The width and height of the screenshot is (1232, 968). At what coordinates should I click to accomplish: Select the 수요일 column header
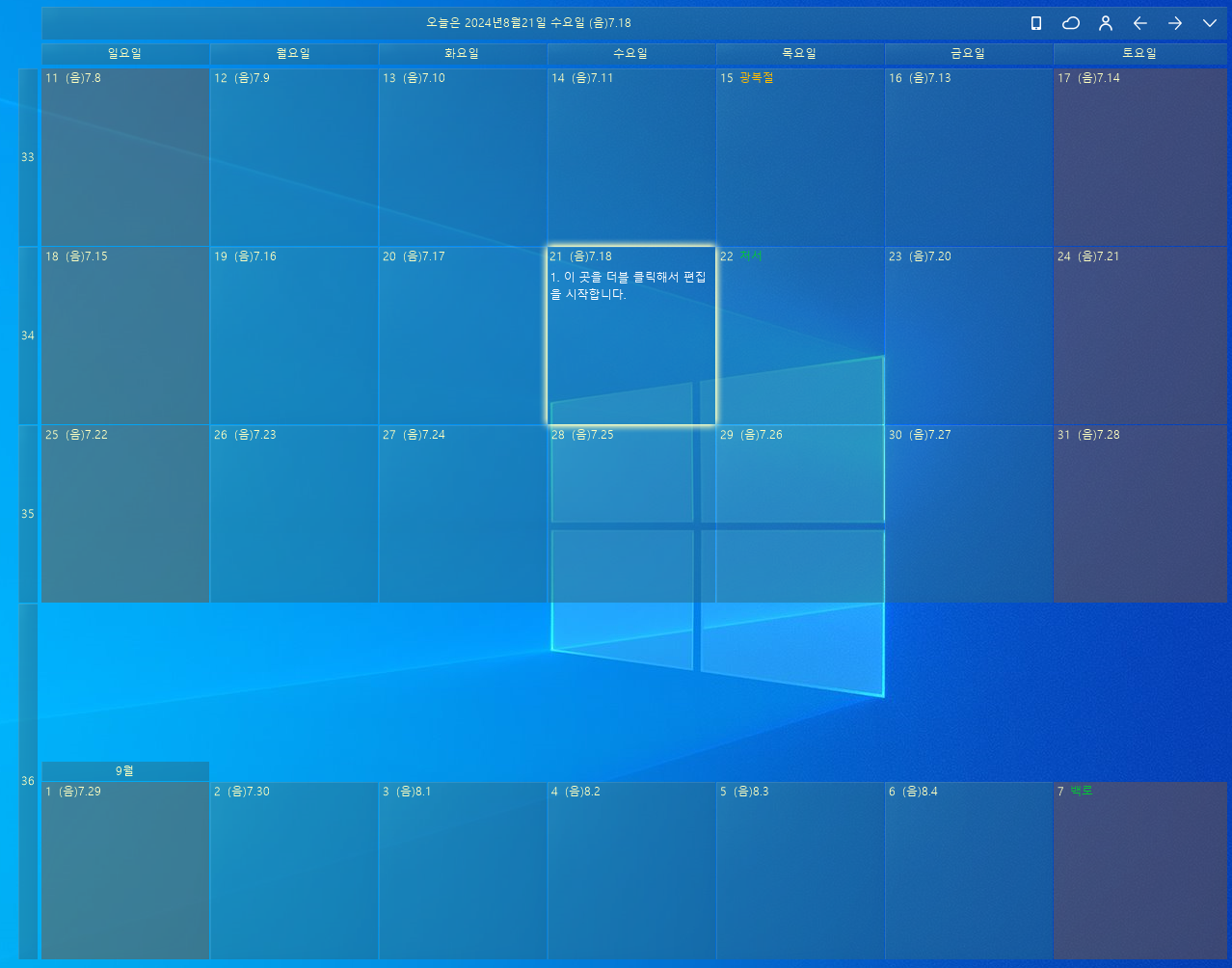click(631, 54)
